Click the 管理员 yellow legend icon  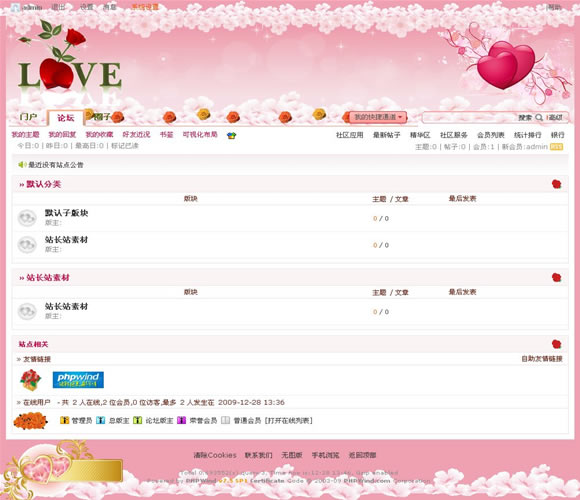coord(64,420)
